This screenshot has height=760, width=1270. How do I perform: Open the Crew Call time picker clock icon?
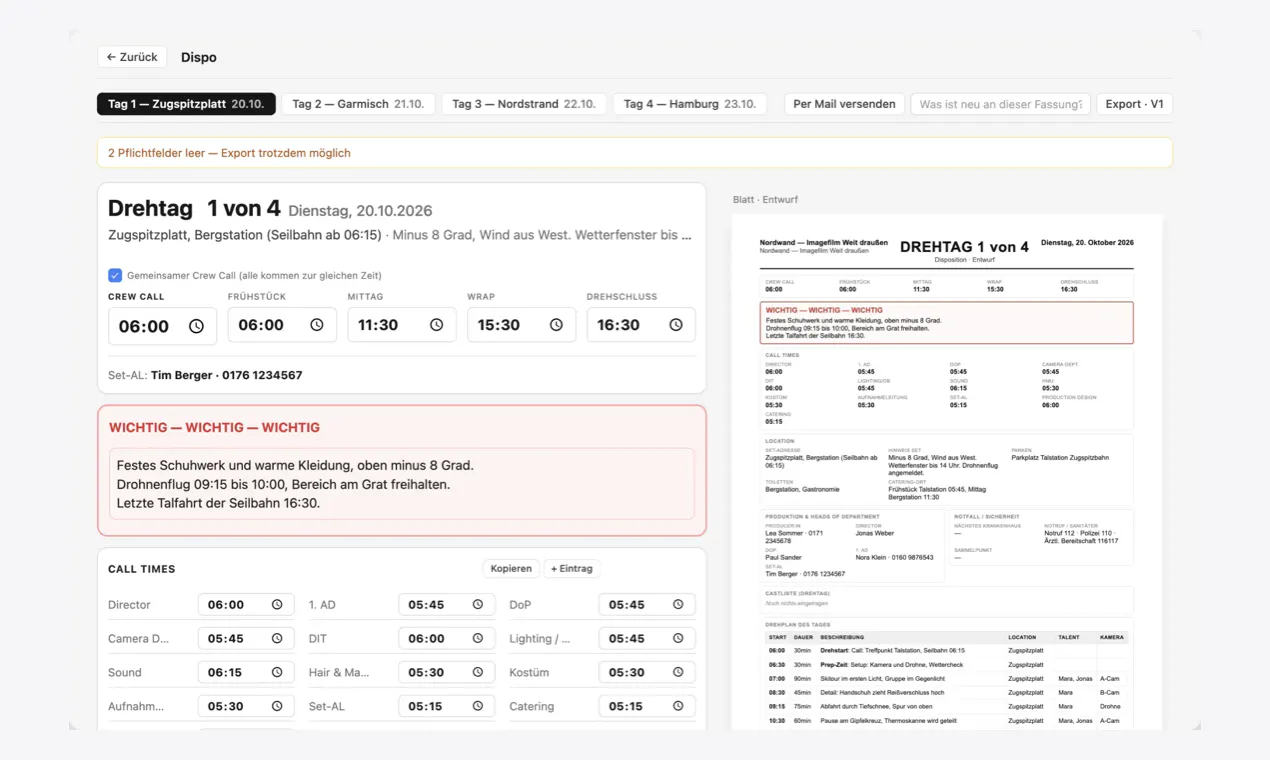pyautogui.click(x=196, y=326)
